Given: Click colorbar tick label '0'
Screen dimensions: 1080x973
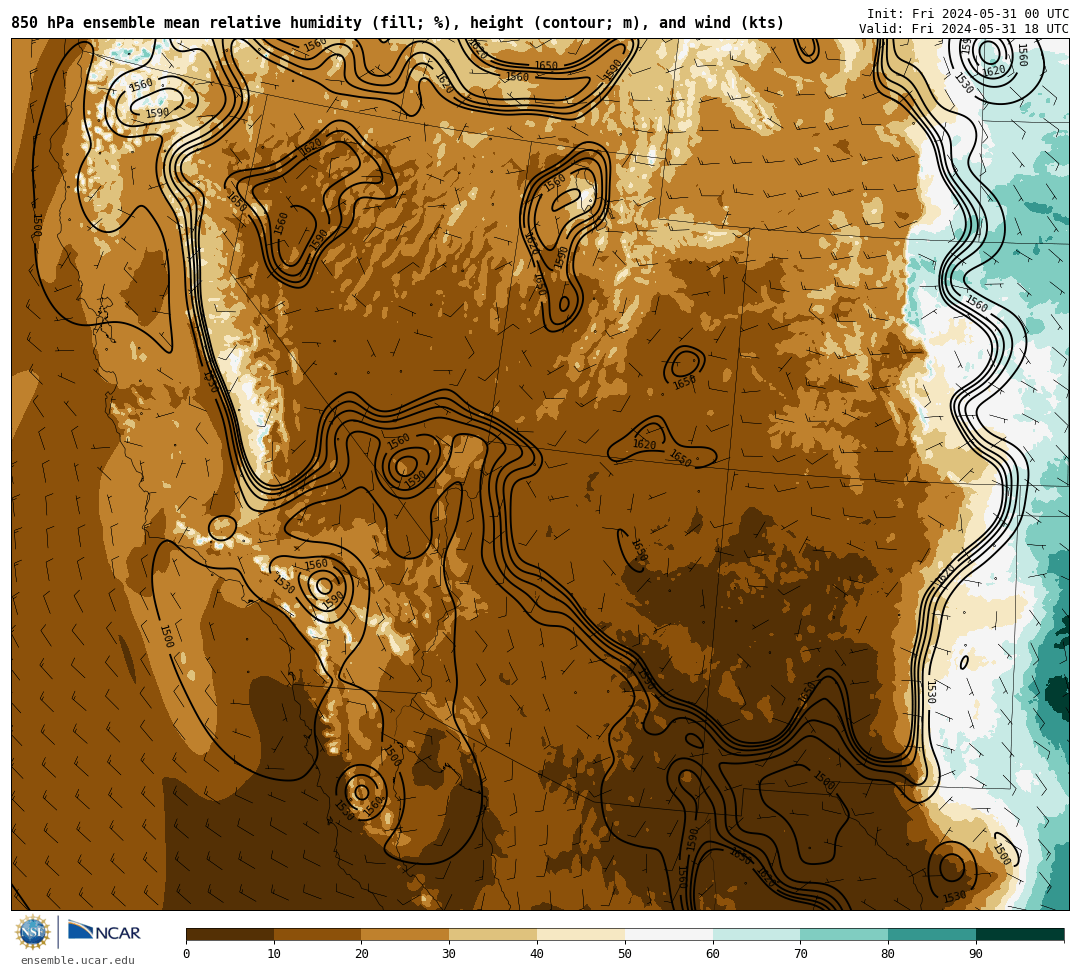Looking at the screenshot, I should coord(187,954).
